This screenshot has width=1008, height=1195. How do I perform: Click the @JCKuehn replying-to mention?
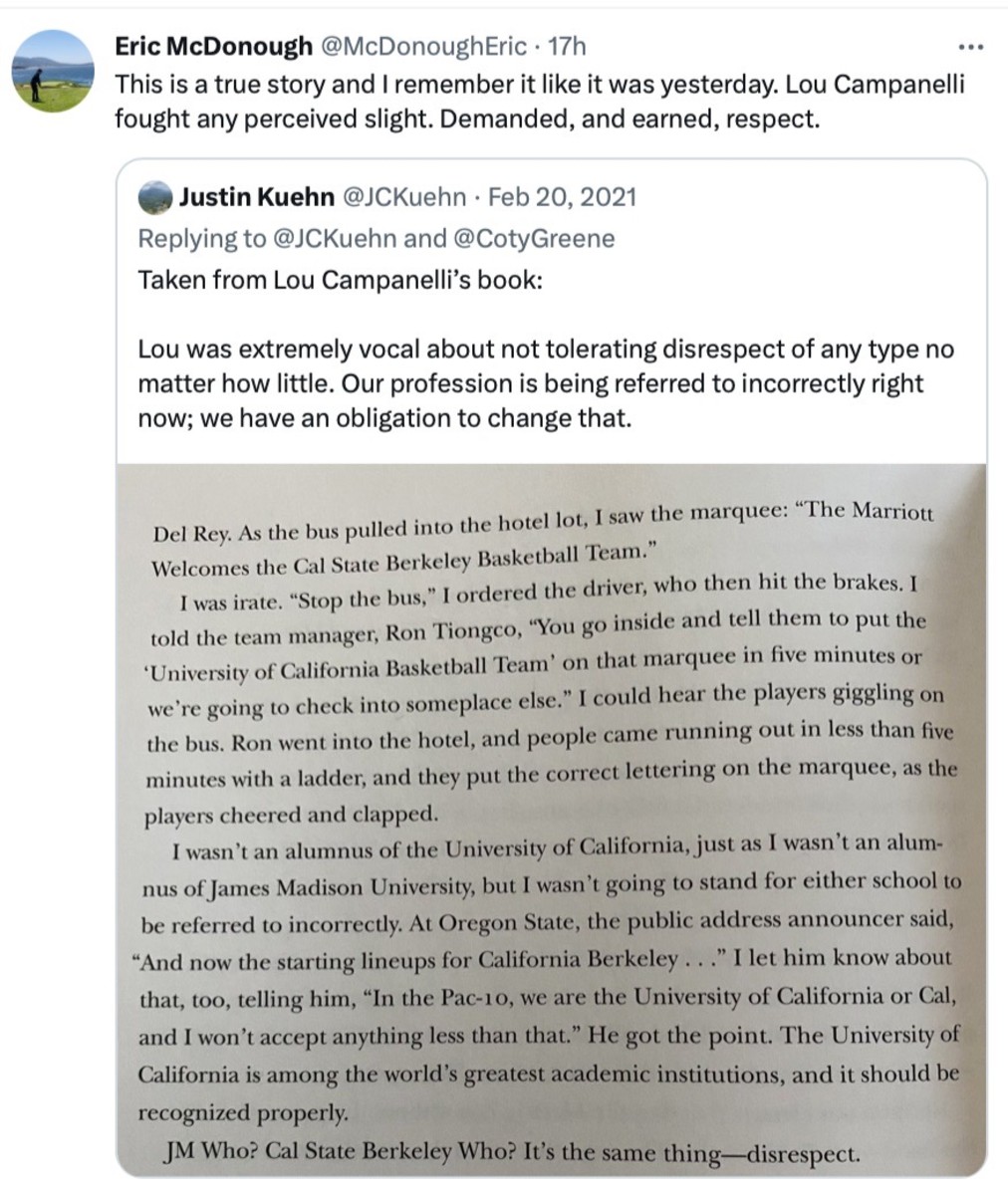pyautogui.click(x=337, y=238)
